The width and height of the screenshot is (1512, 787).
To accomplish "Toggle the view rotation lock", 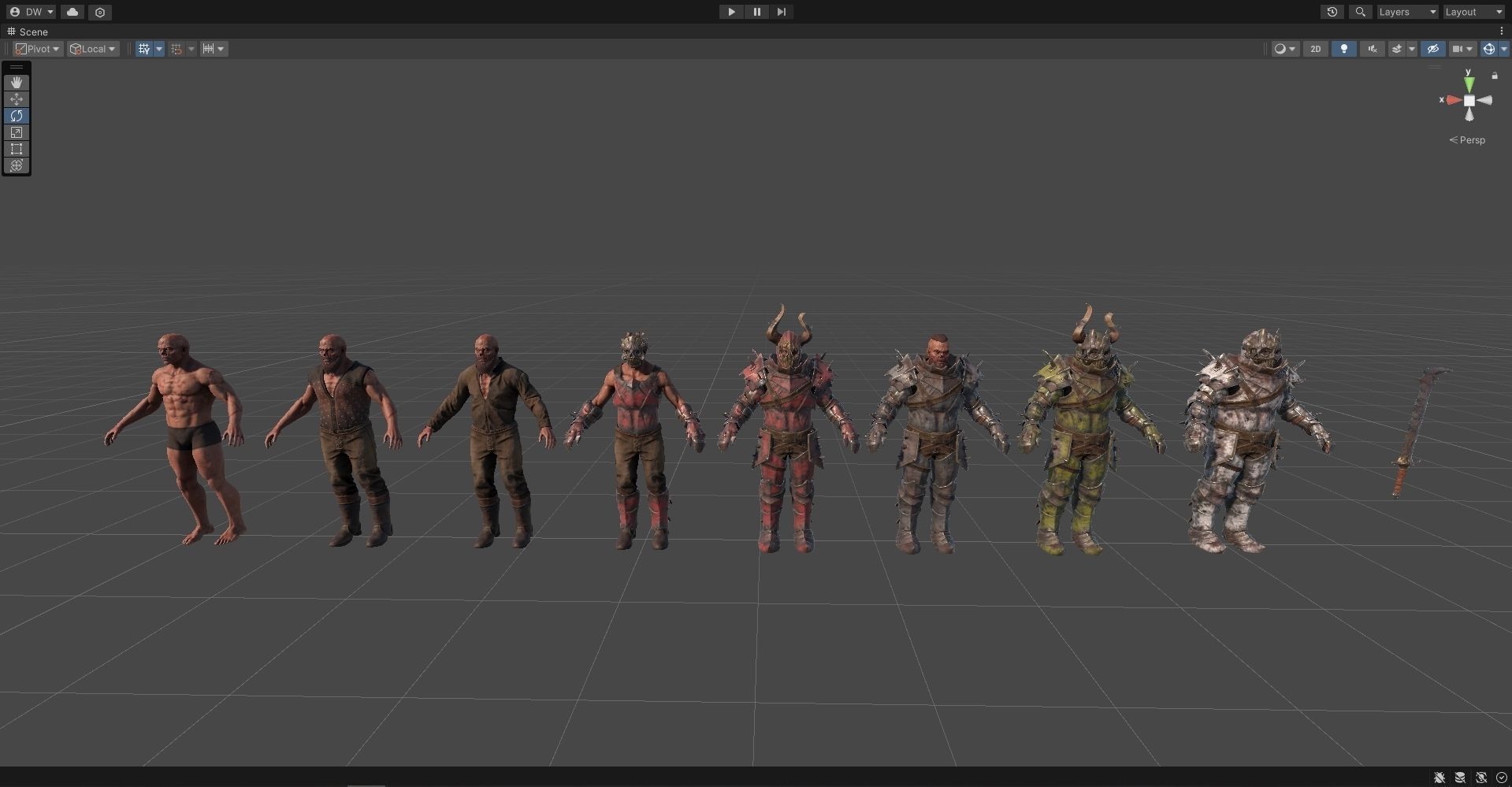I will tap(1495, 76).
